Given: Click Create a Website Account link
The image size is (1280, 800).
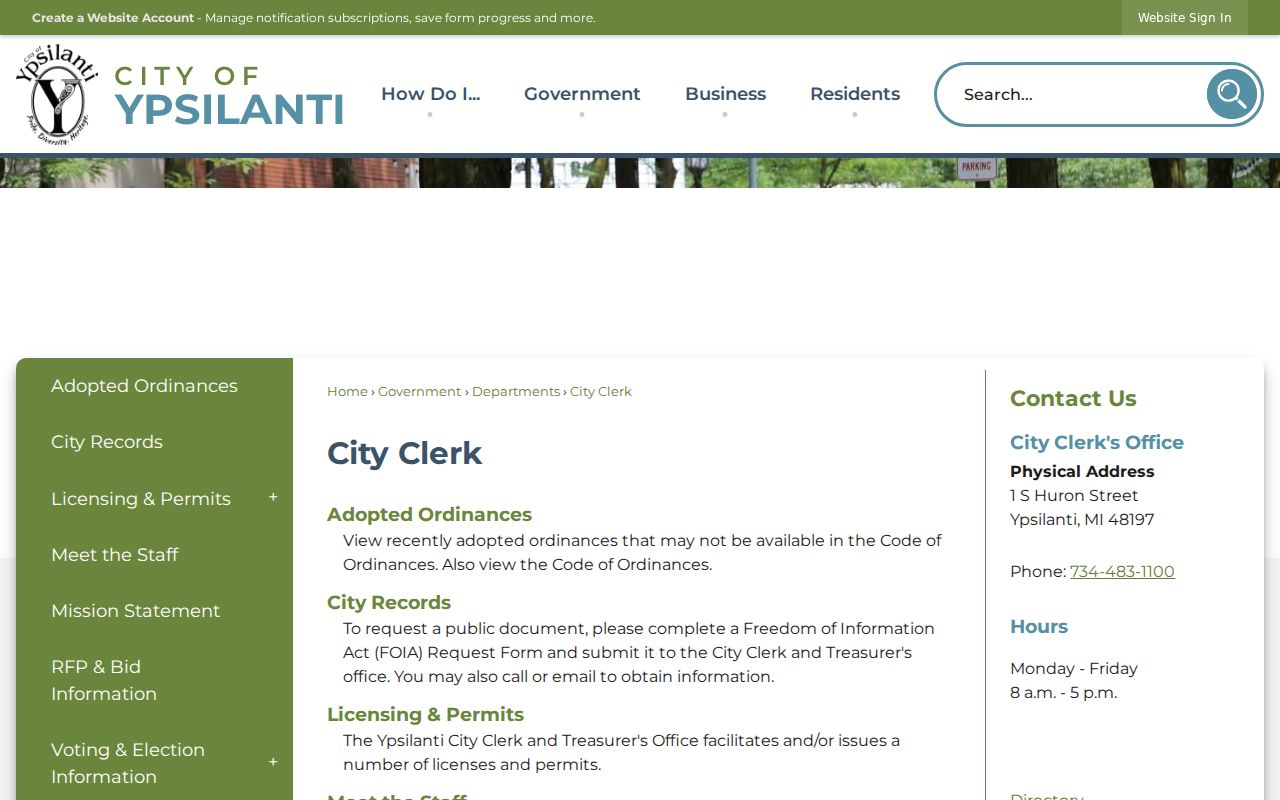Looking at the screenshot, I should tap(113, 18).
